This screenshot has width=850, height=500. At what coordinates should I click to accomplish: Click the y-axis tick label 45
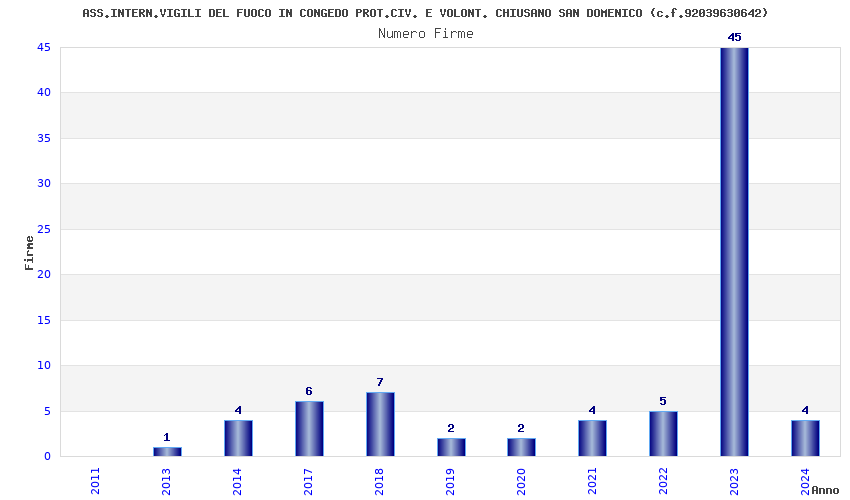(44, 48)
